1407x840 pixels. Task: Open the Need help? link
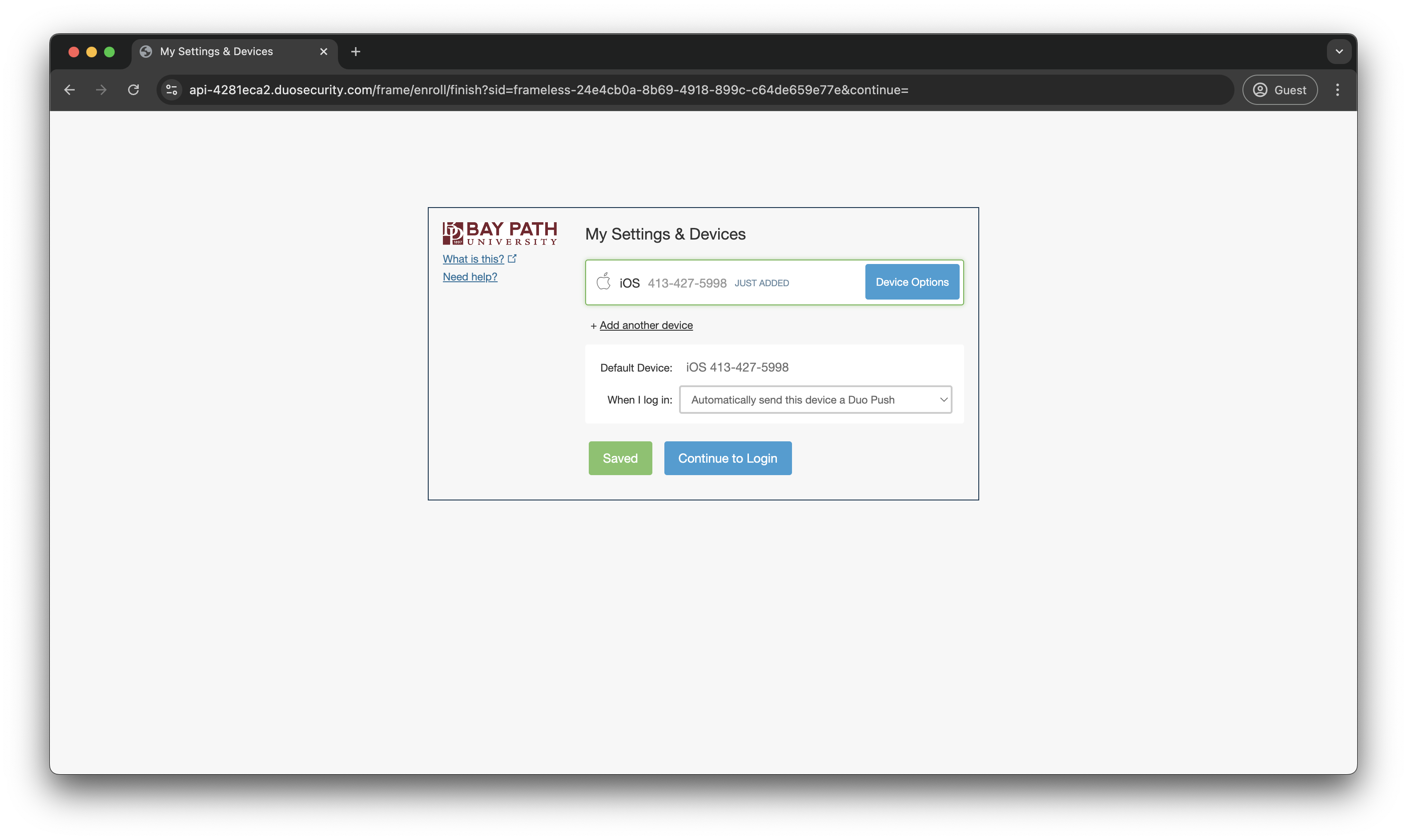(470, 277)
